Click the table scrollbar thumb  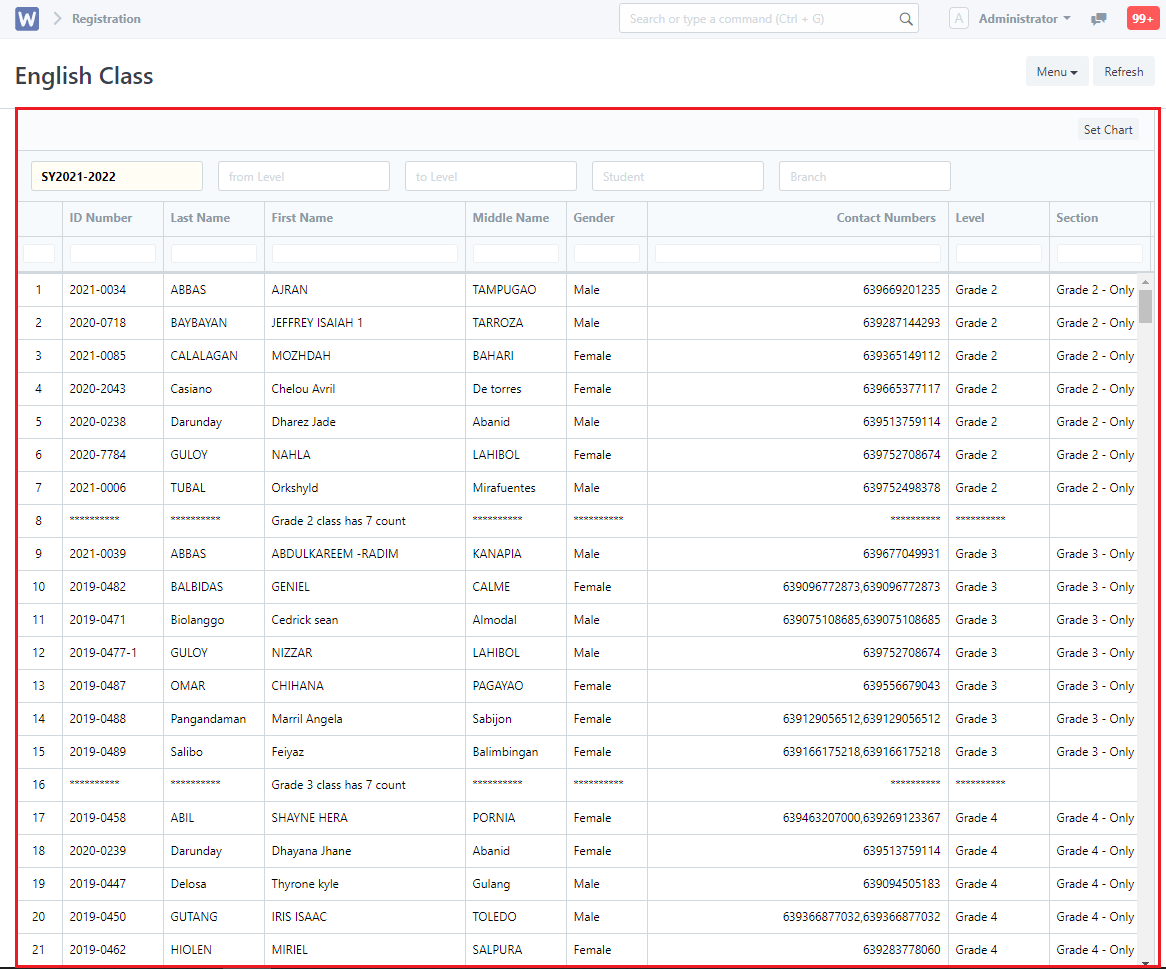point(1145,306)
